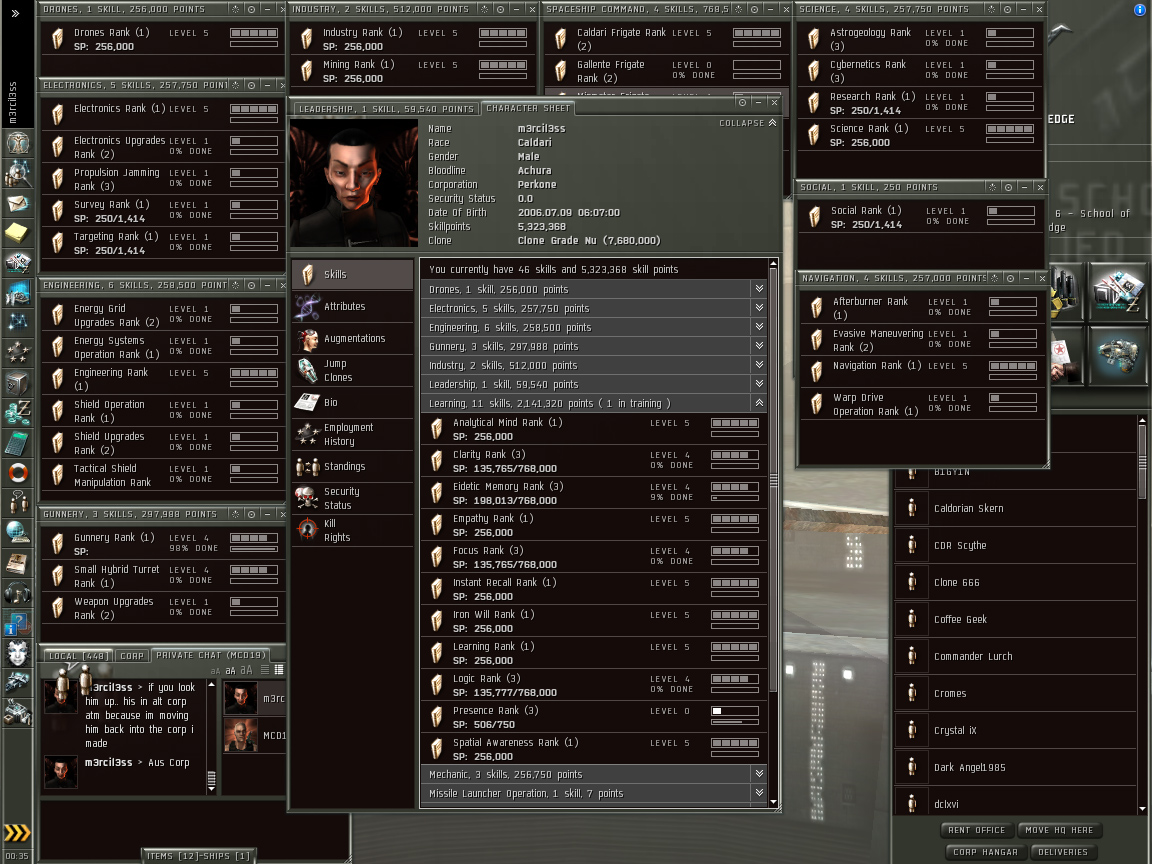Pin the Industry skill window
Screen dimensions: 1152x864
[500, 10]
